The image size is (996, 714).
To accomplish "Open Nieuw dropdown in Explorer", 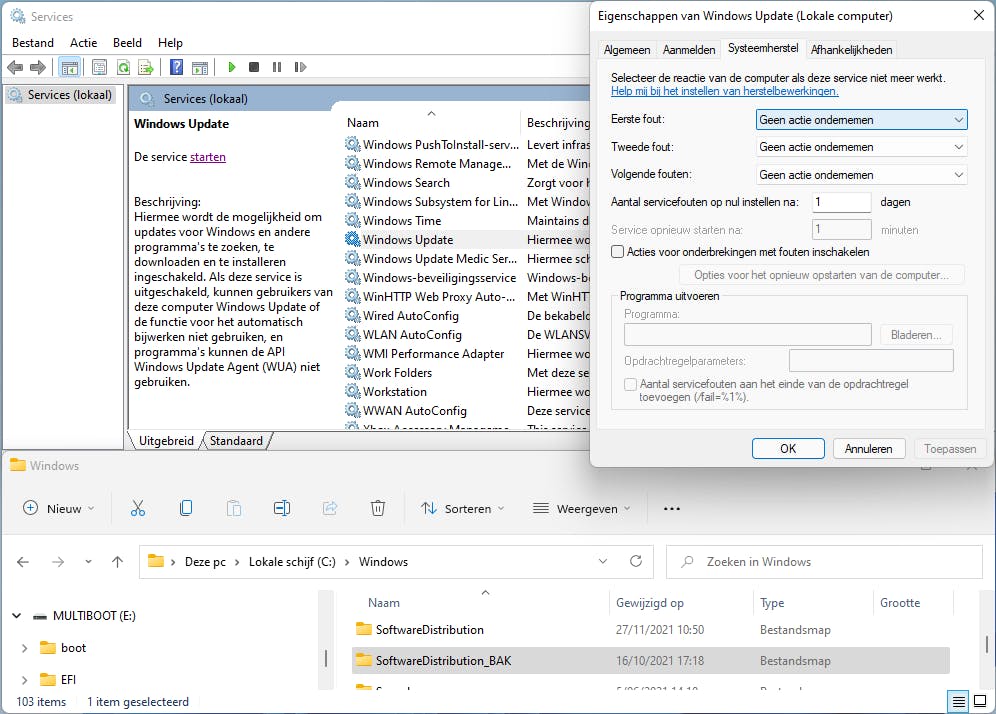I will 58,508.
